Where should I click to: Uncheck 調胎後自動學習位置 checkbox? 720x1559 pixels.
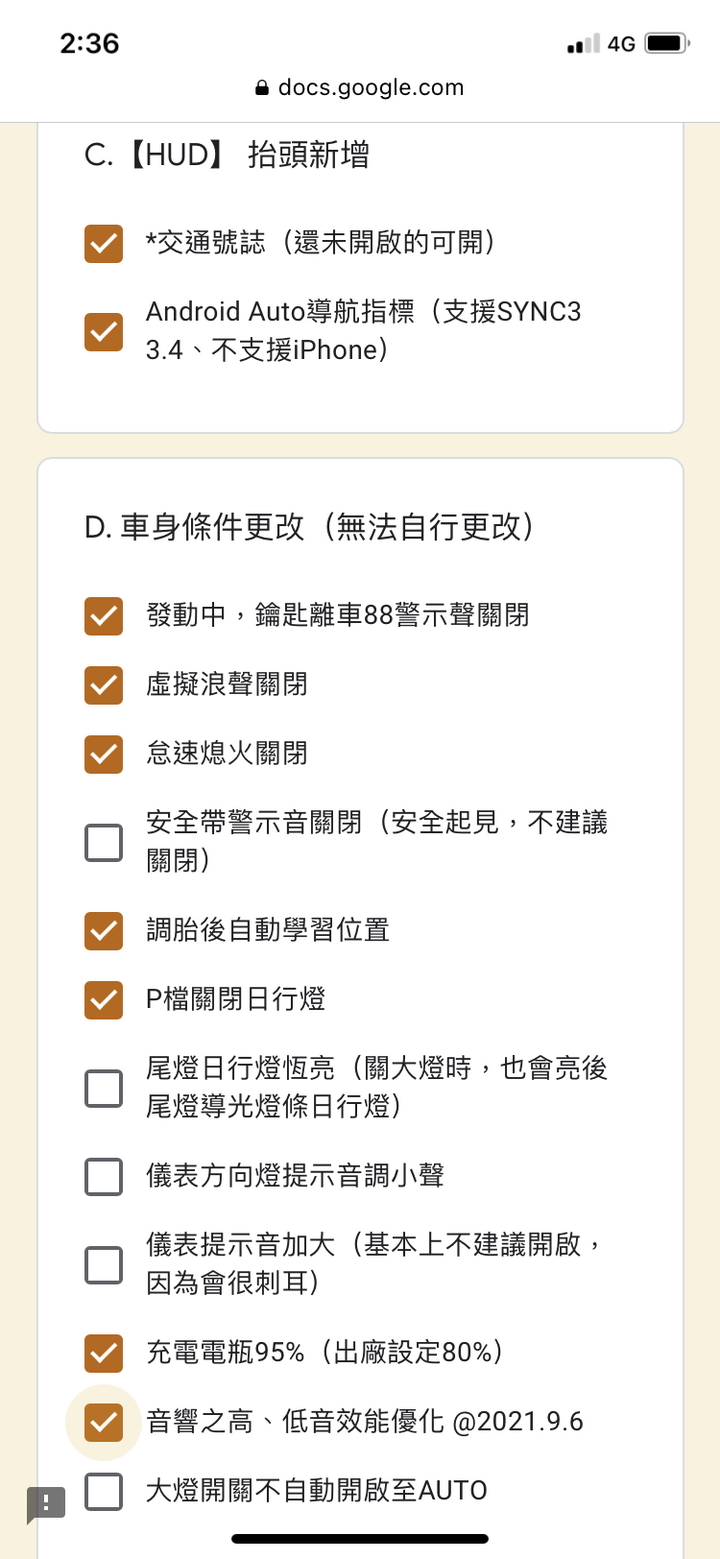click(x=104, y=931)
